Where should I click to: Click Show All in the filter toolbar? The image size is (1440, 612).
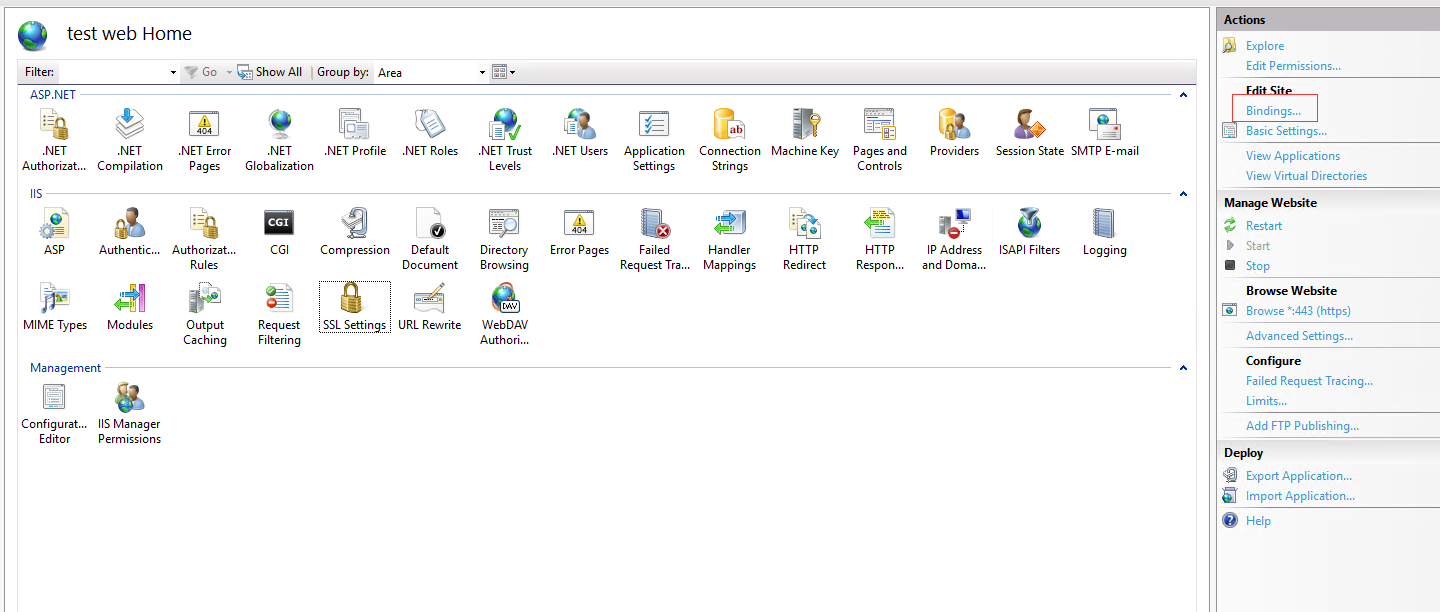click(270, 71)
